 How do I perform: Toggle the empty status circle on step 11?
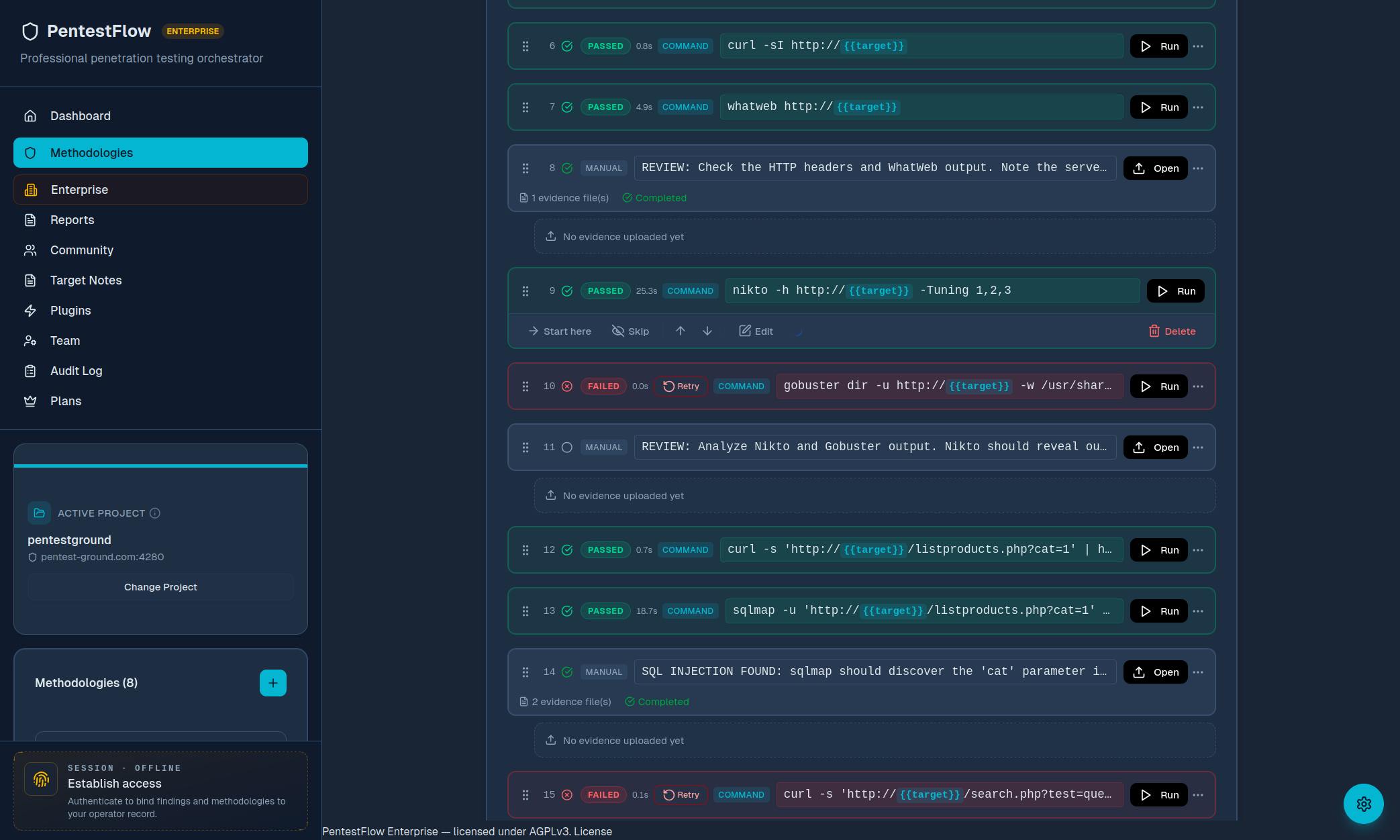pyautogui.click(x=567, y=448)
